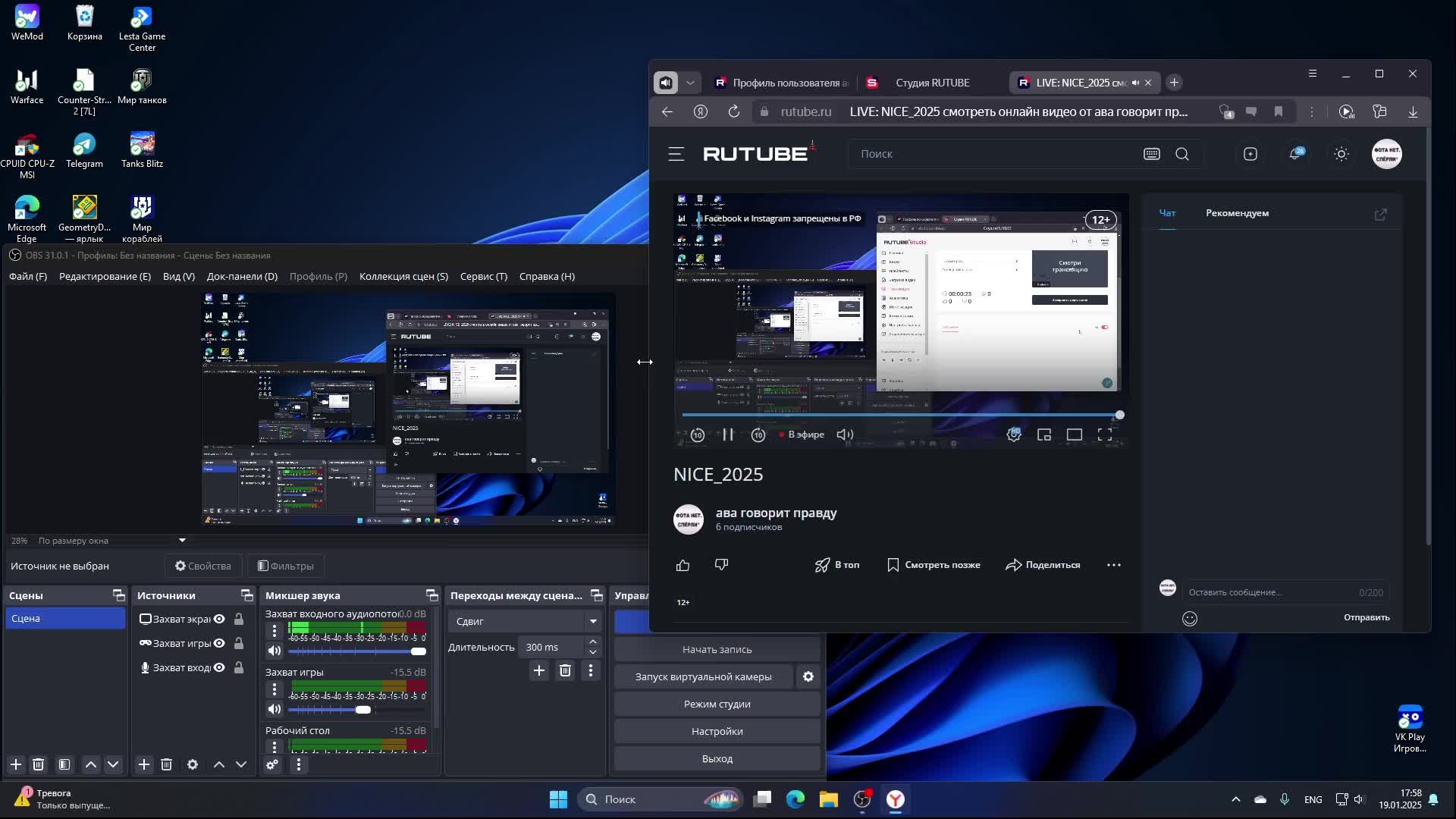Lock the Захват экрана source
Viewport: 1456px width, 819px height.
pyautogui.click(x=239, y=619)
